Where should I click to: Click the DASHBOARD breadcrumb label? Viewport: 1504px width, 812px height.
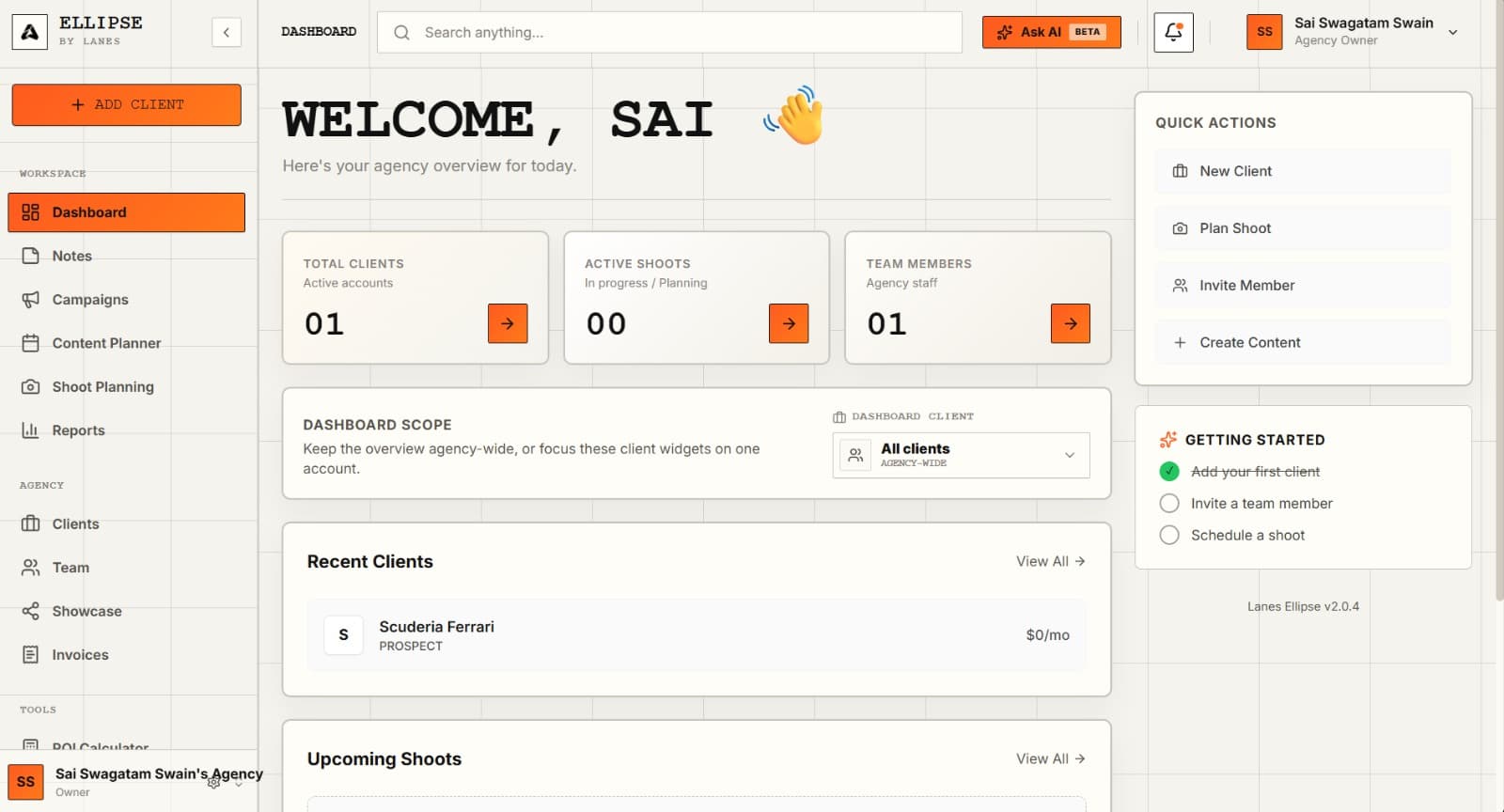319,32
